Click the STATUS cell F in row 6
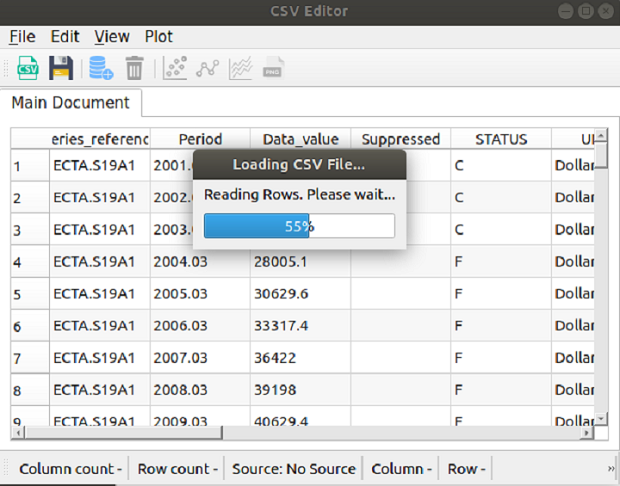Viewport: 620px width, 486px height. point(501,326)
